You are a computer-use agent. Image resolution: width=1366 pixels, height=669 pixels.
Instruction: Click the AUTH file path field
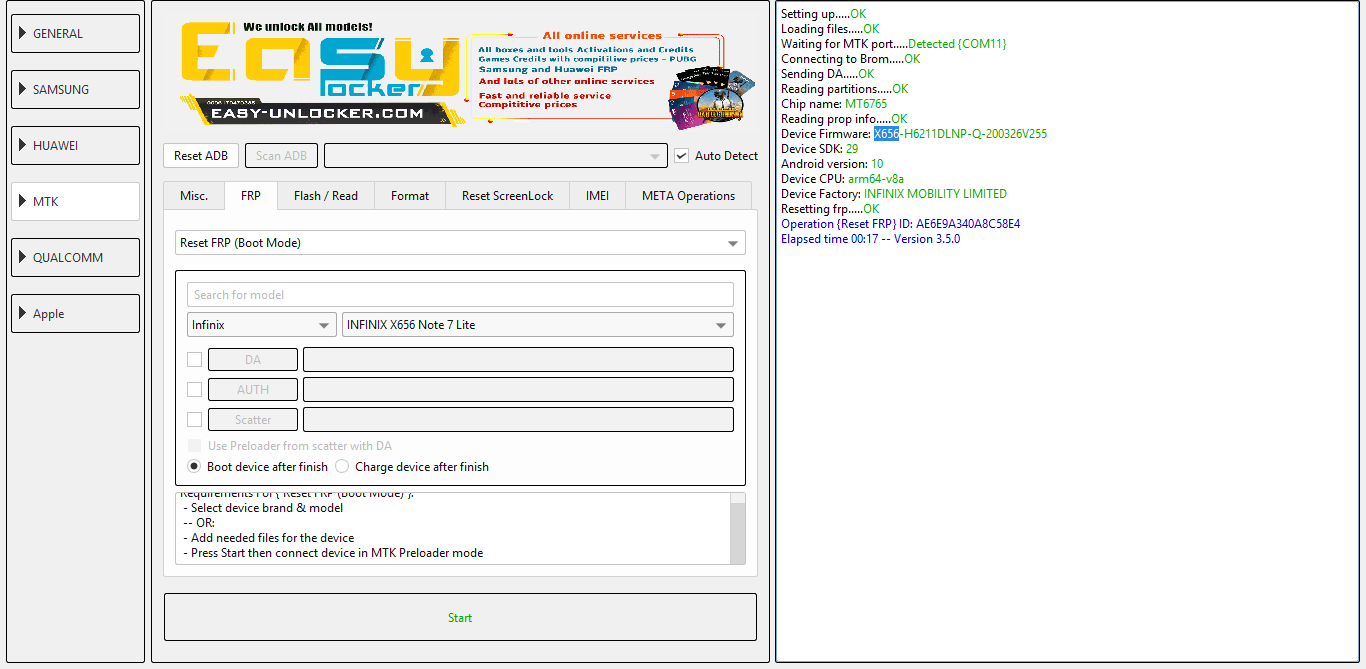coord(518,390)
